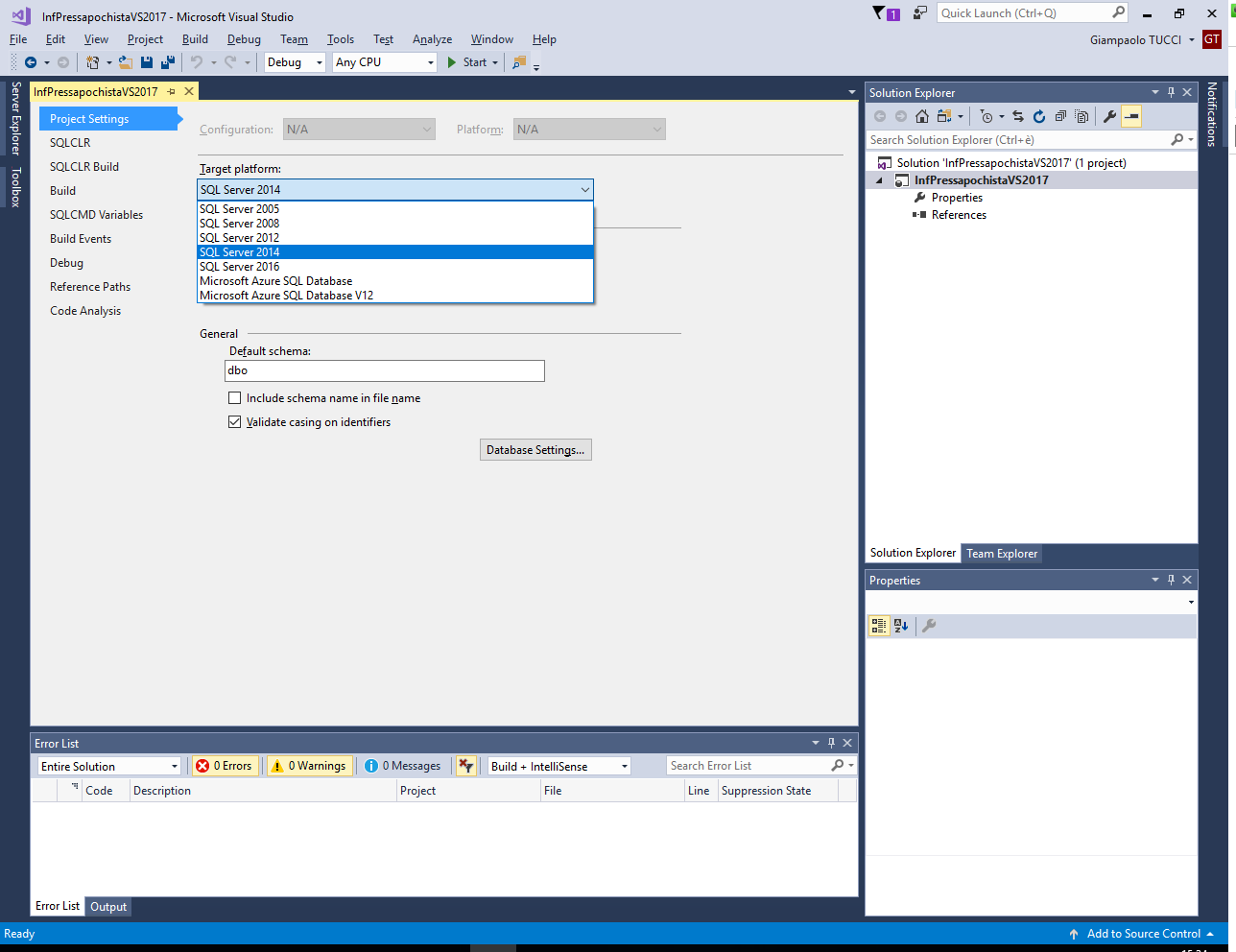Viewport: 1236px width, 952px height.
Task: Open the Properties panel object dropdown
Action: [1191, 603]
